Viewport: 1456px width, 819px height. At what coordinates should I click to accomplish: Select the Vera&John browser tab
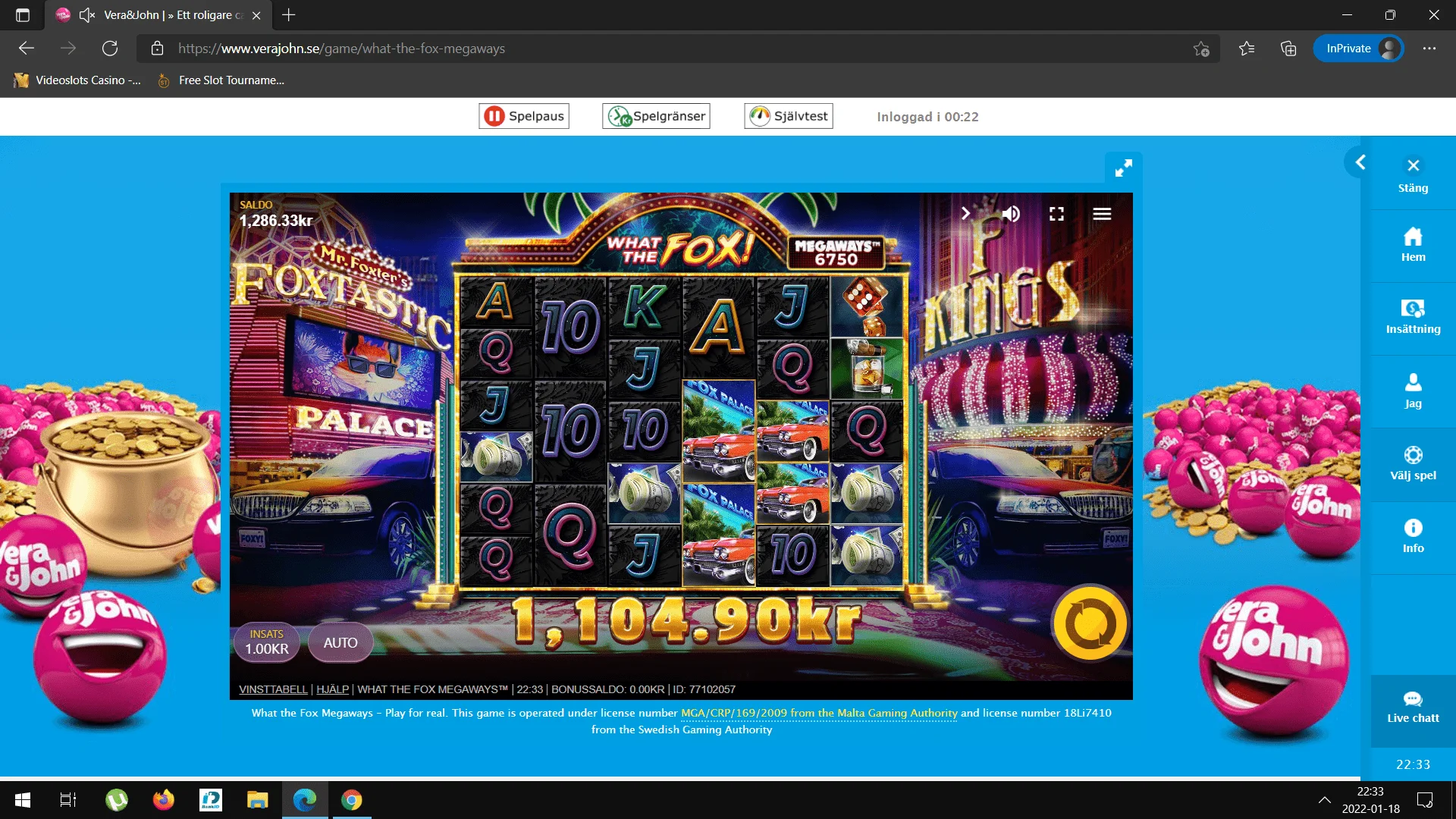tap(158, 15)
